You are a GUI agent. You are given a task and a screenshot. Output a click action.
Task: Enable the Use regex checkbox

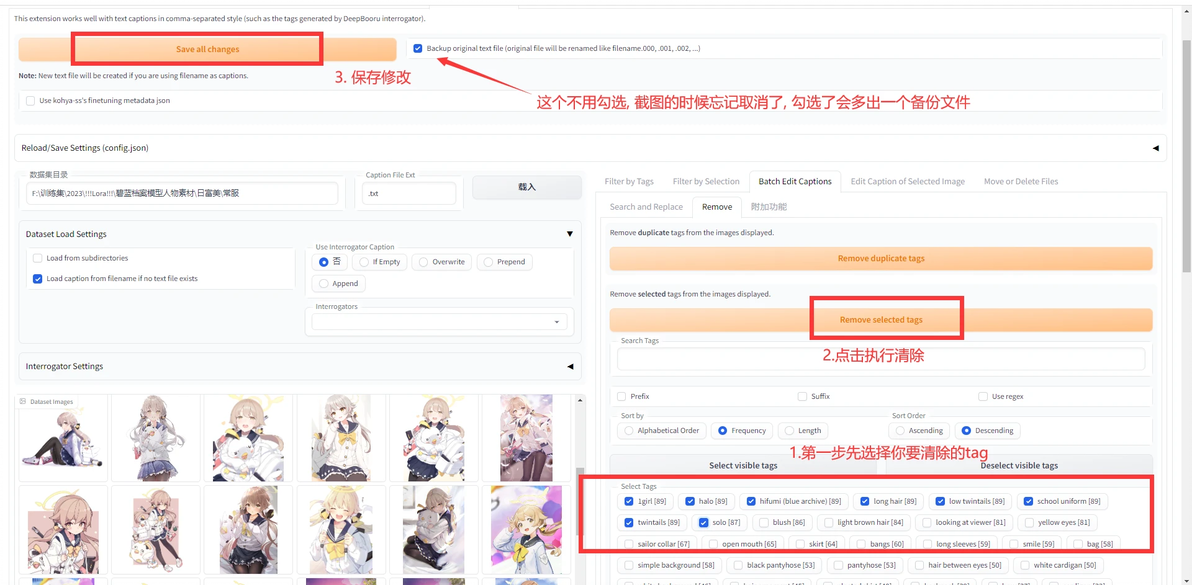[x=983, y=397]
